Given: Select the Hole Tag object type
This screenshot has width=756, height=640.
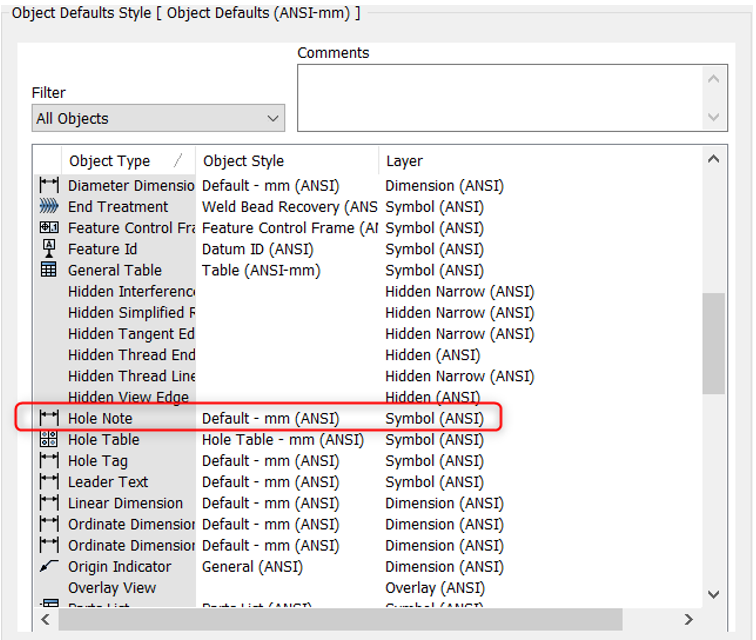Looking at the screenshot, I should pos(98,461).
